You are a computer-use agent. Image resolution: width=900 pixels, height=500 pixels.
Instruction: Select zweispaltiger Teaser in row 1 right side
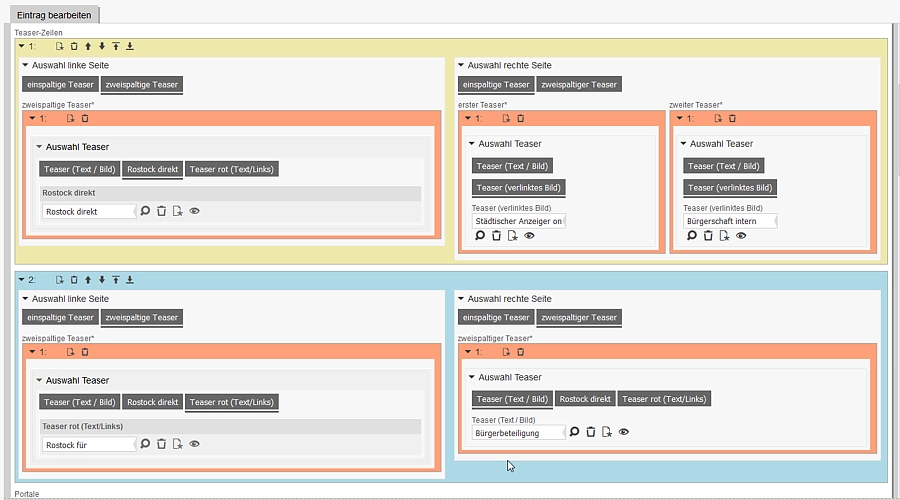[x=579, y=84]
